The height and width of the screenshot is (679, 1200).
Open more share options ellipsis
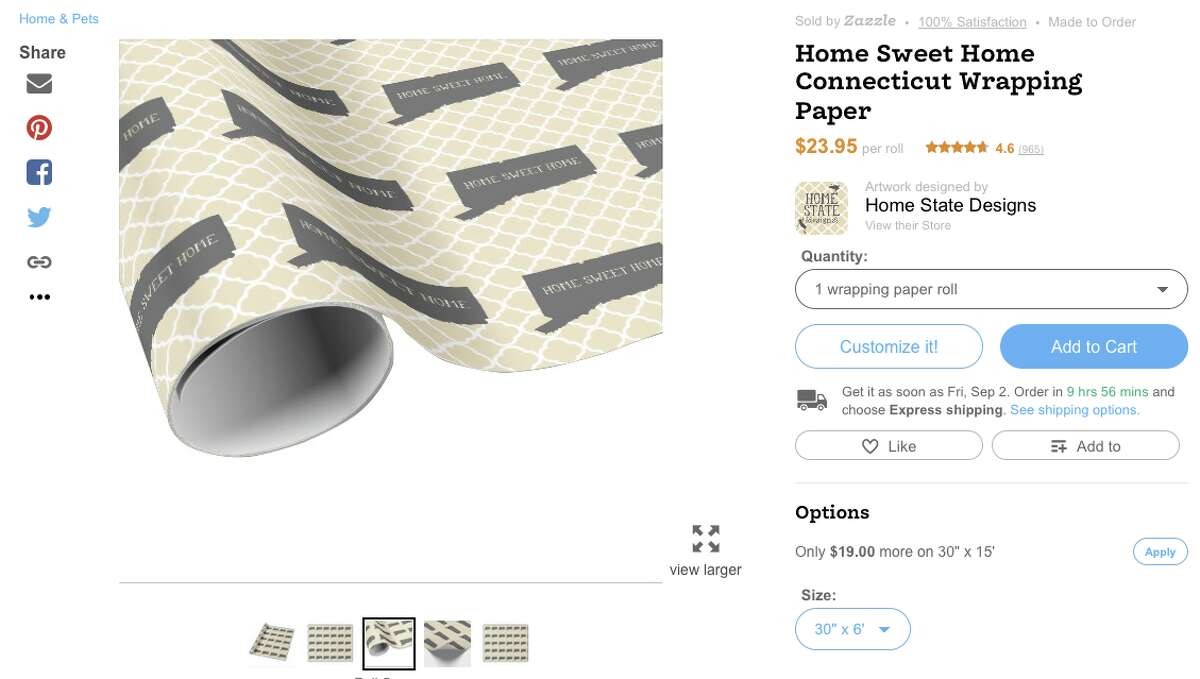tap(39, 297)
